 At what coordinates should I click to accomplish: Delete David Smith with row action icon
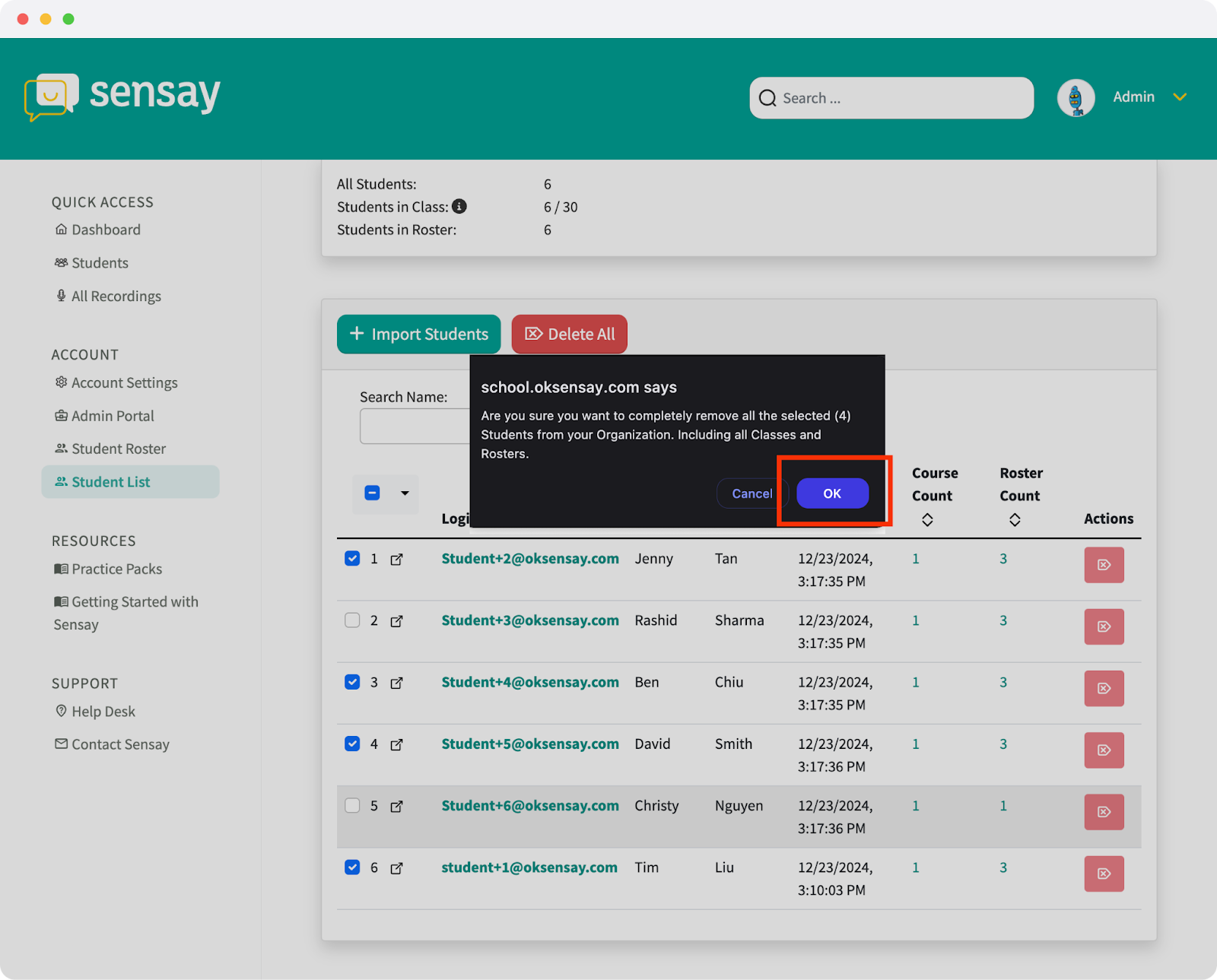[1104, 750]
